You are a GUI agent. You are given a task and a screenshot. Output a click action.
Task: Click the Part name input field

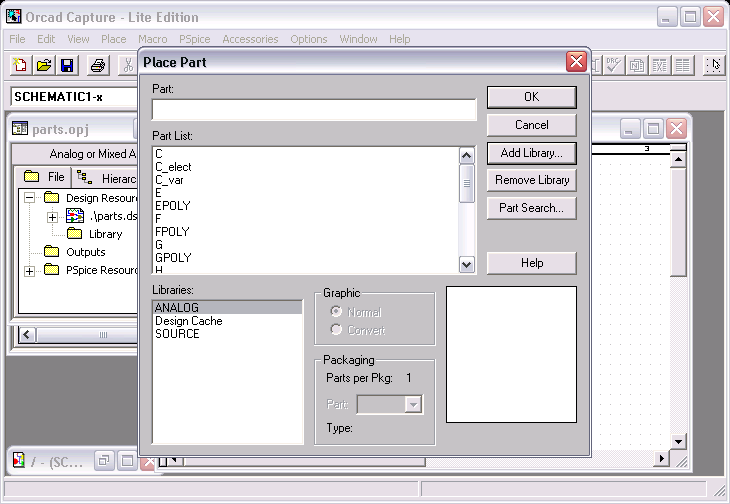[314, 109]
